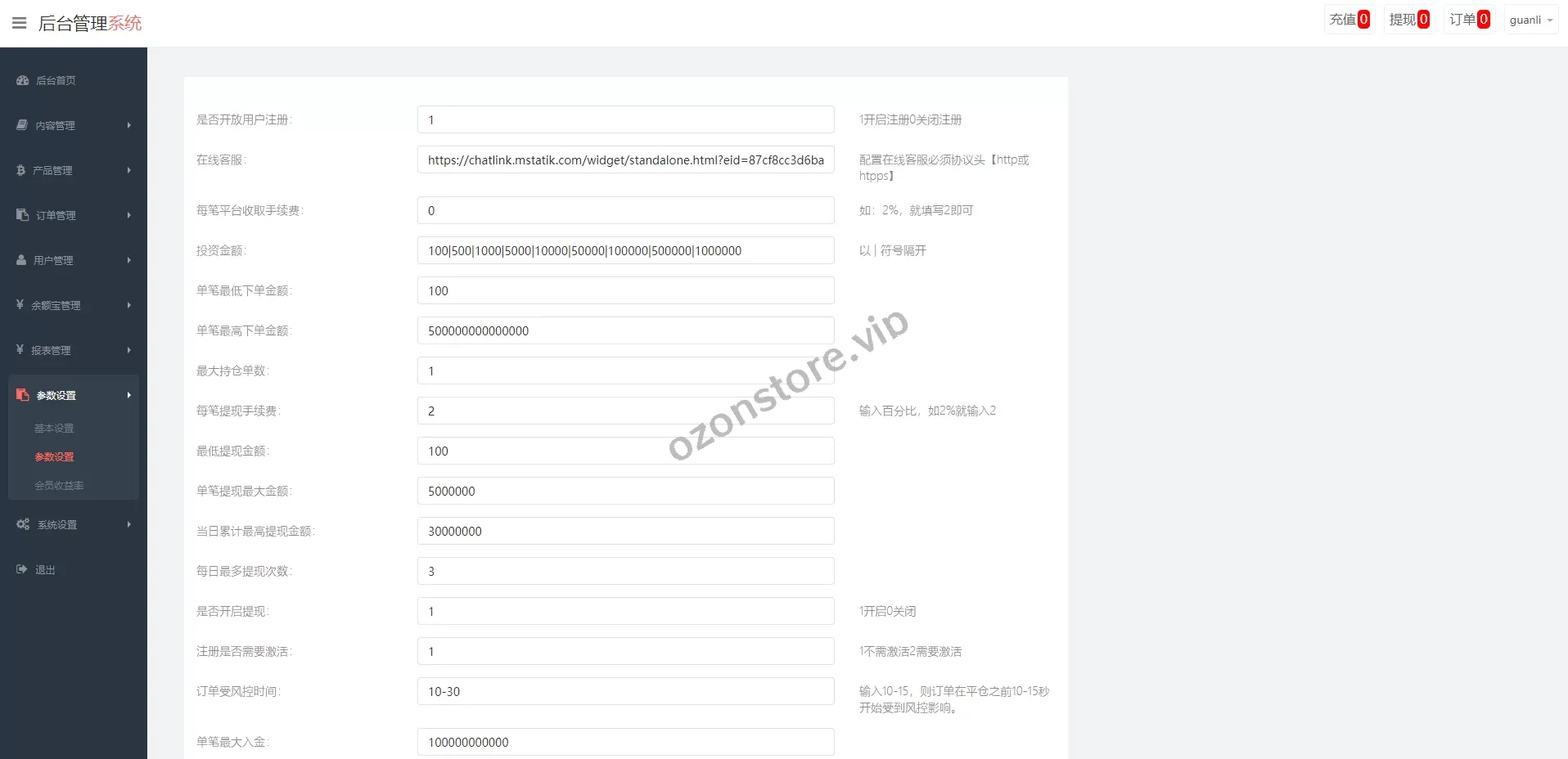
Task: Open the 基本设置 submenu item
Action: tap(54, 429)
